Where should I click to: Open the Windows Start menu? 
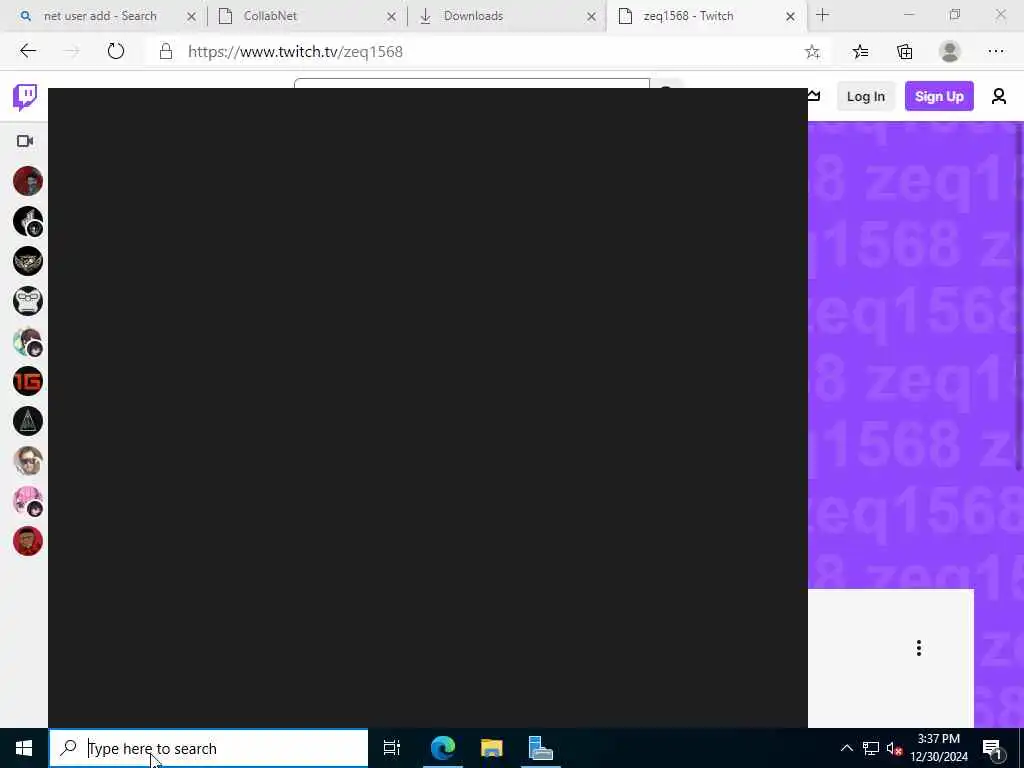pos(24,748)
